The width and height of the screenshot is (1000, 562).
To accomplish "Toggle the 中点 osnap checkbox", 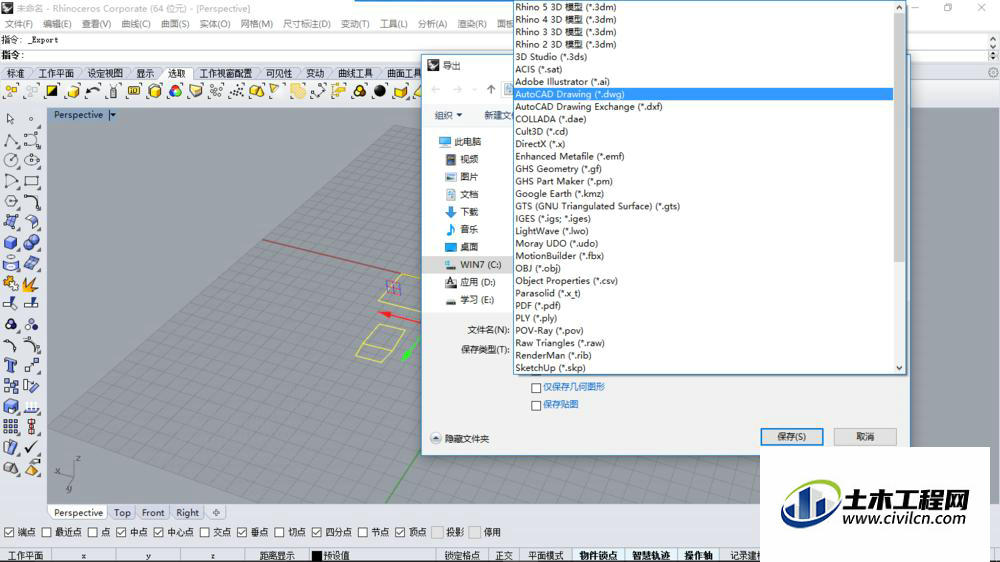I will click(x=121, y=532).
